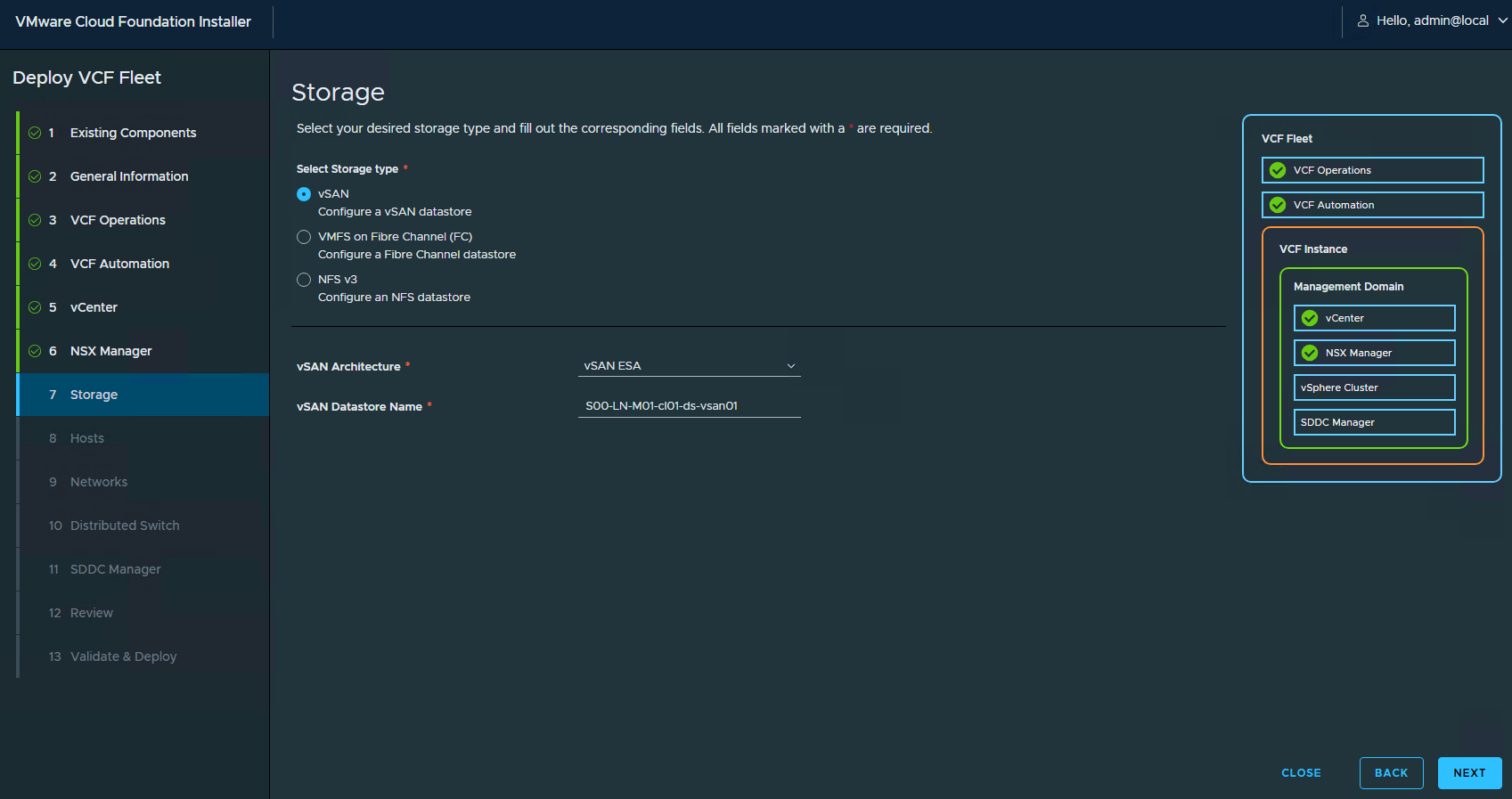Click the user profile icon beside Hello admin@local

[x=1362, y=20]
